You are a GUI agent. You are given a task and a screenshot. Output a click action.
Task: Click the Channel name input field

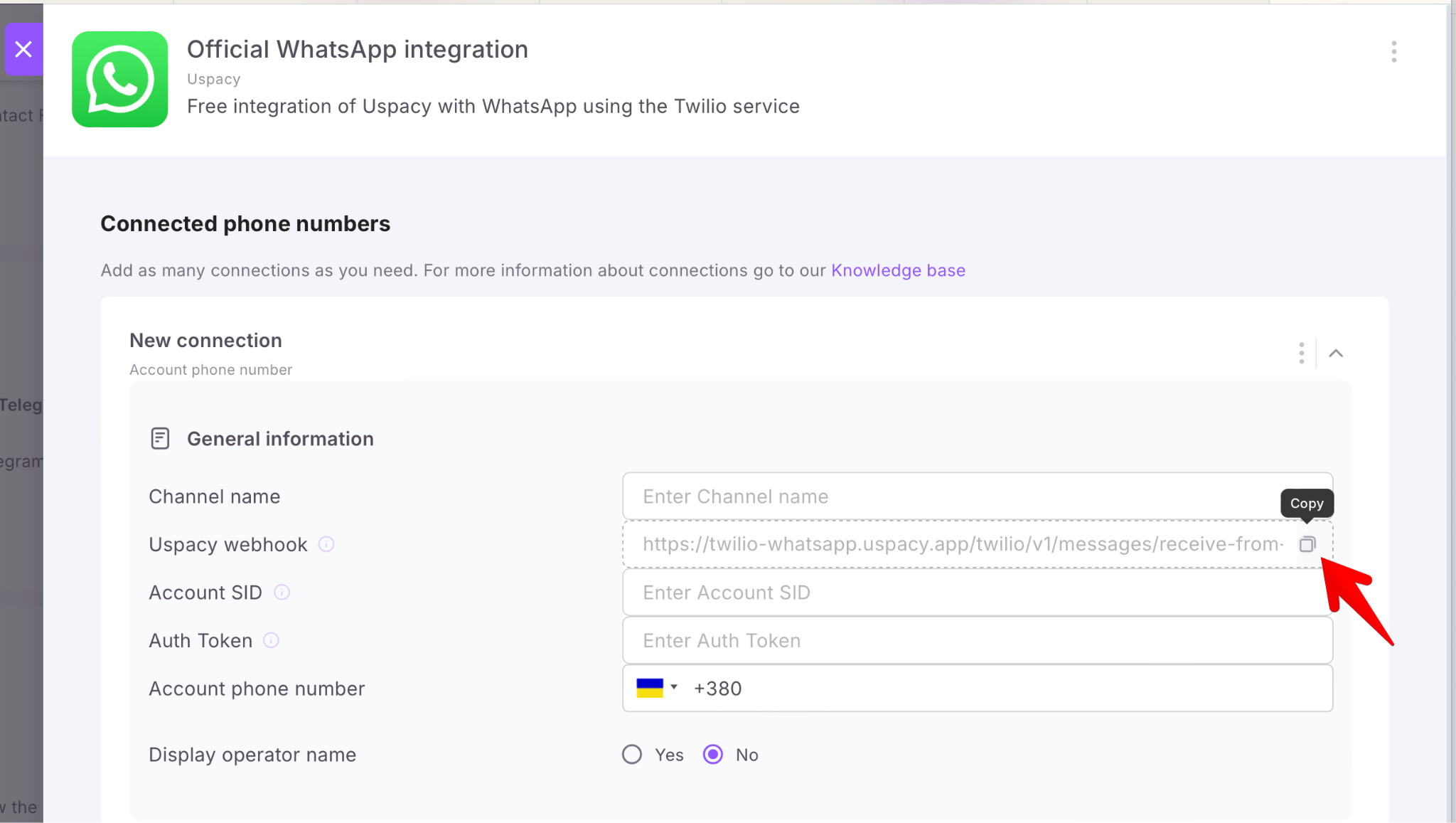(x=953, y=496)
